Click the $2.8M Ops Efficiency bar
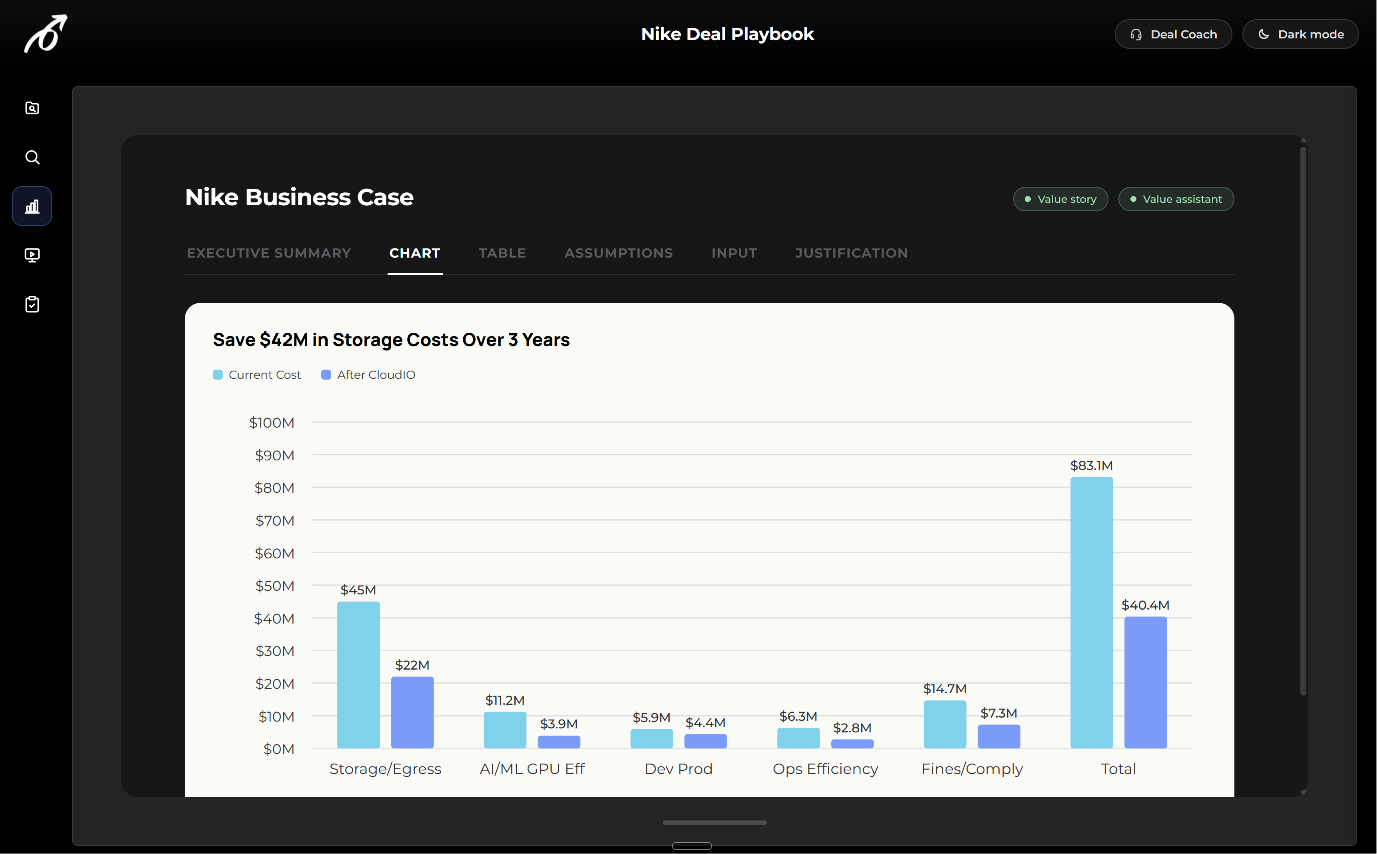Screen dimensions: 1377x854 (852, 744)
